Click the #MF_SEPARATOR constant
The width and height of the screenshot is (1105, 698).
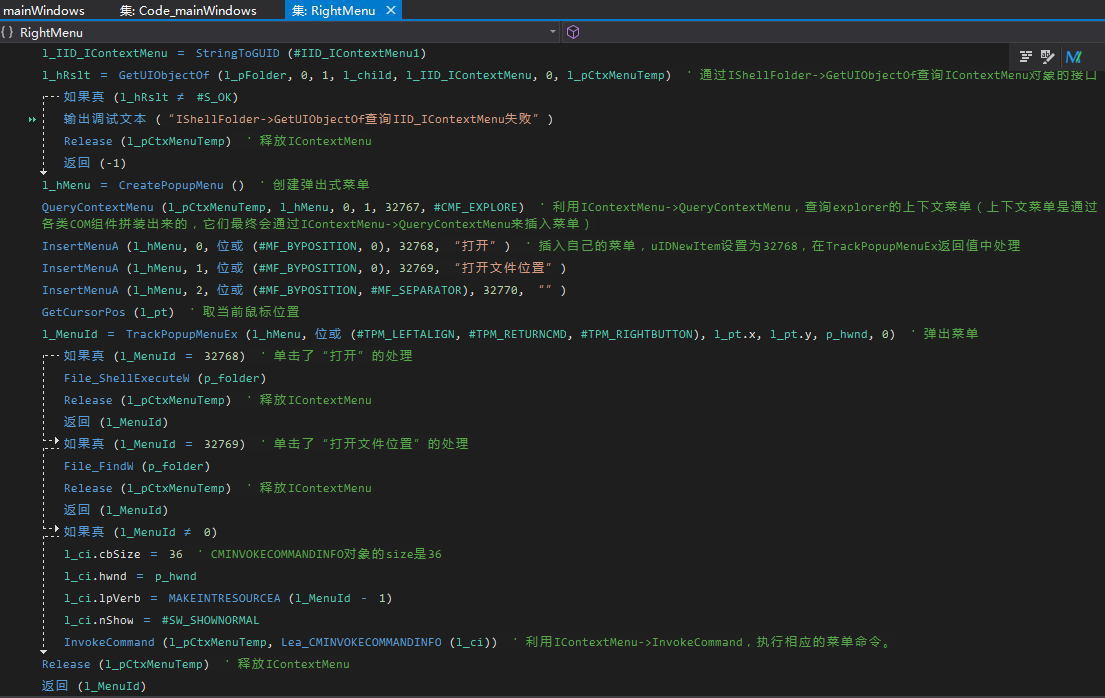(x=416, y=290)
